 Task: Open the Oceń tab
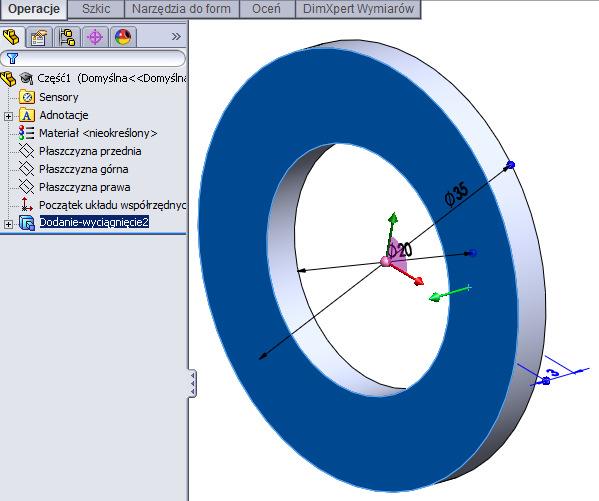266,9
